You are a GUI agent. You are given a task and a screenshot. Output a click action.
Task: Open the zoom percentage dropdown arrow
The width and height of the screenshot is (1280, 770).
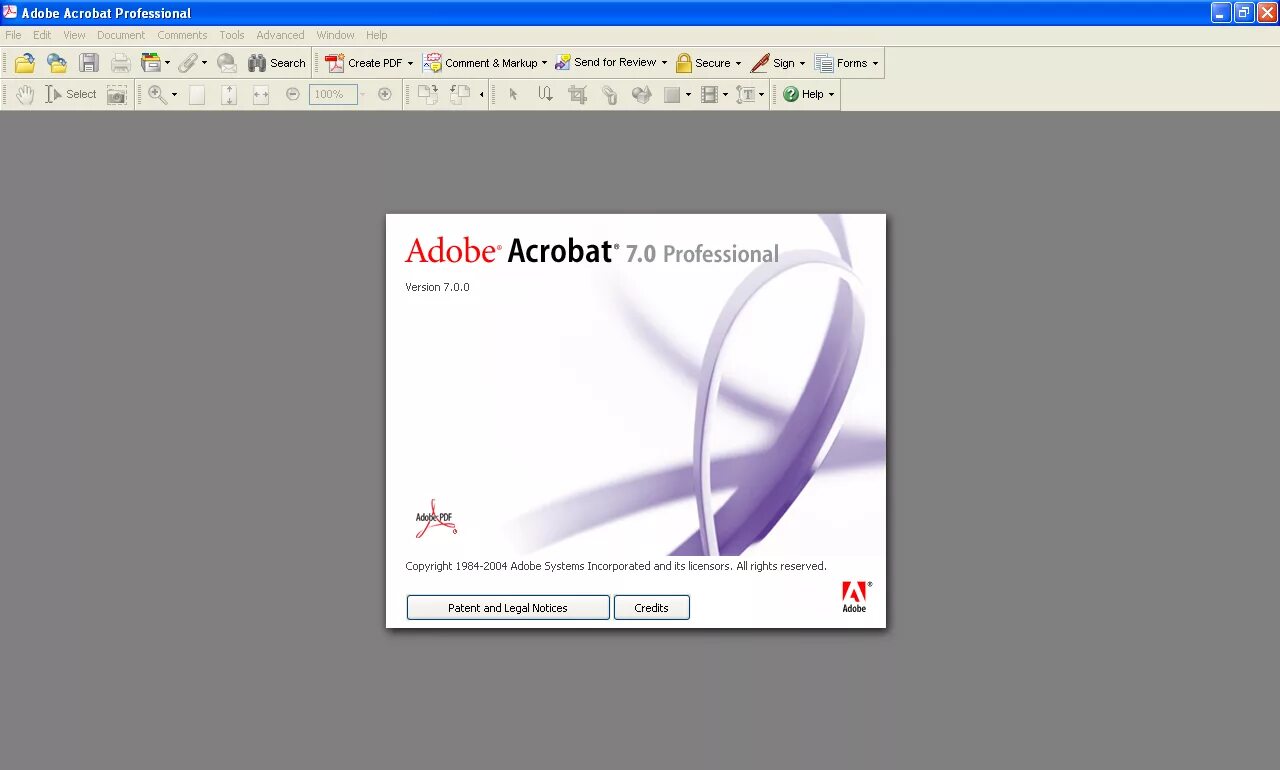coord(363,94)
